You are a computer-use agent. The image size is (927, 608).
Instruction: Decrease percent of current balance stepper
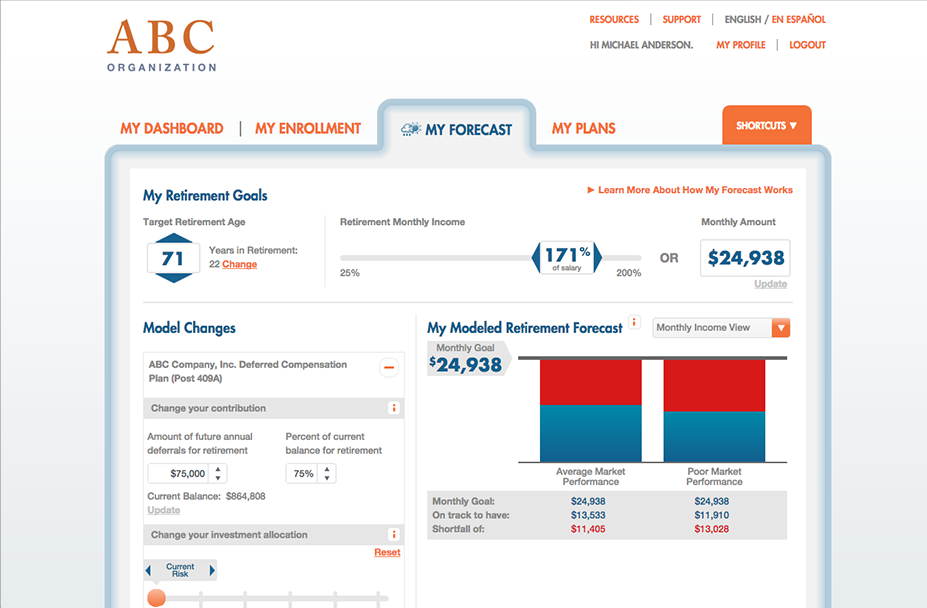click(x=327, y=477)
